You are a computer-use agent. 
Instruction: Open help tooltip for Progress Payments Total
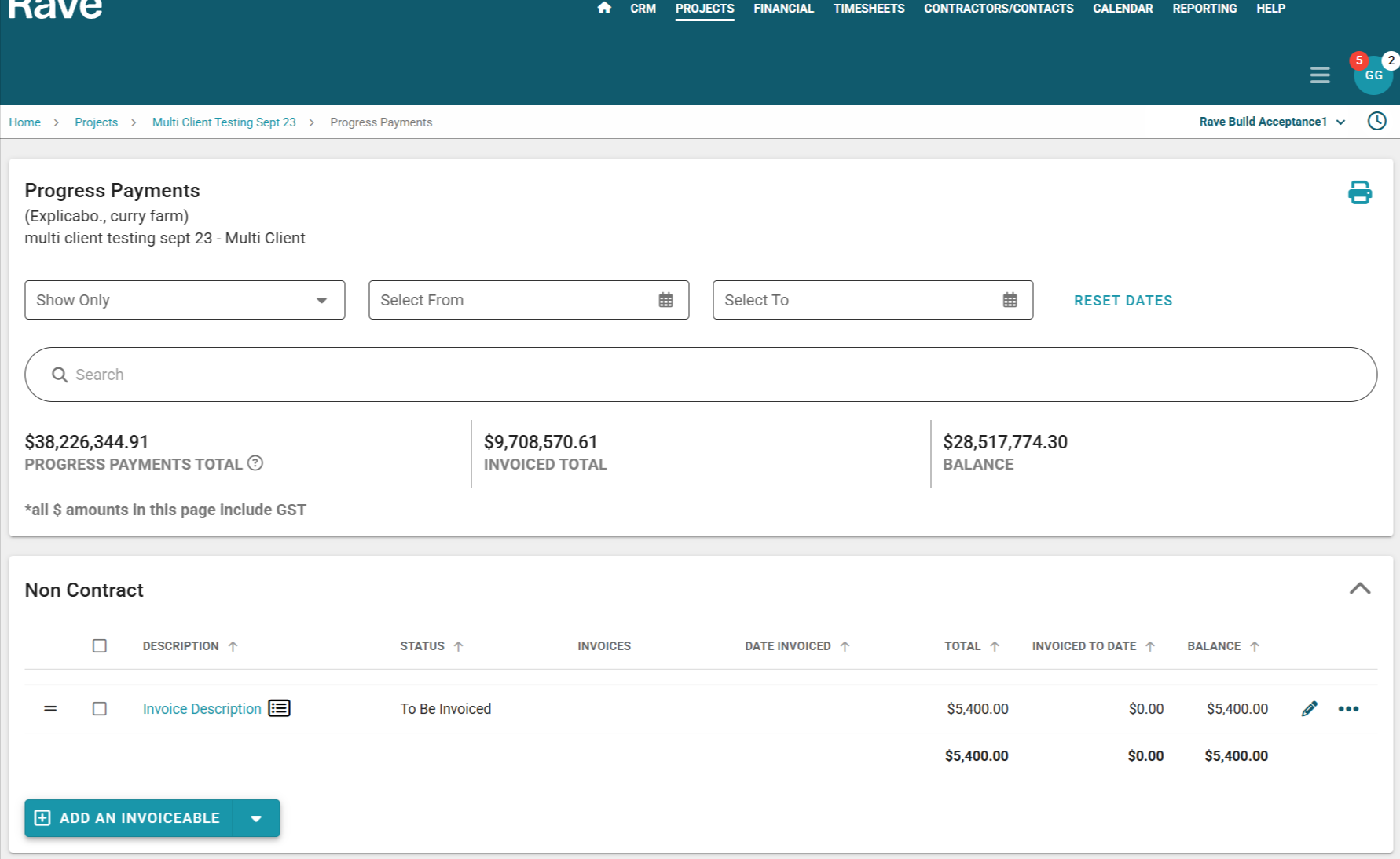tap(255, 463)
